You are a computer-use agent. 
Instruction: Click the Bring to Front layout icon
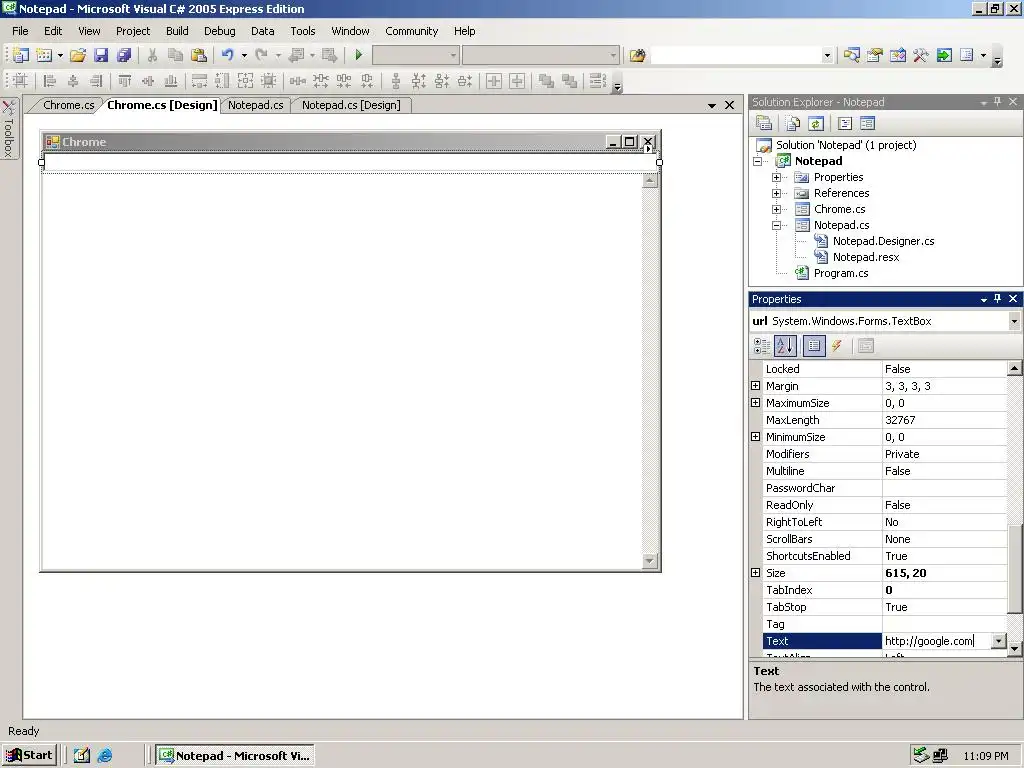[547, 81]
